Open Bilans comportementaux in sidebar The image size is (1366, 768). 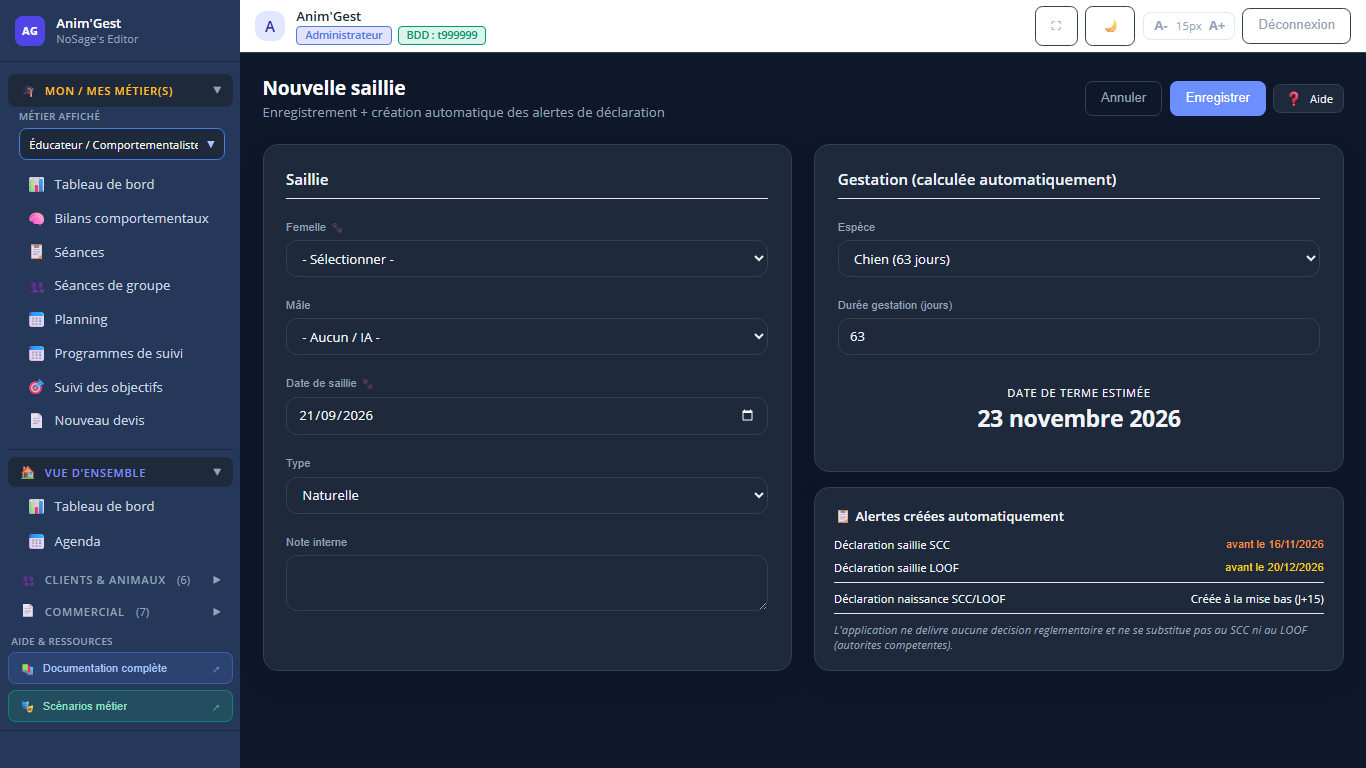(x=120, y=218)
